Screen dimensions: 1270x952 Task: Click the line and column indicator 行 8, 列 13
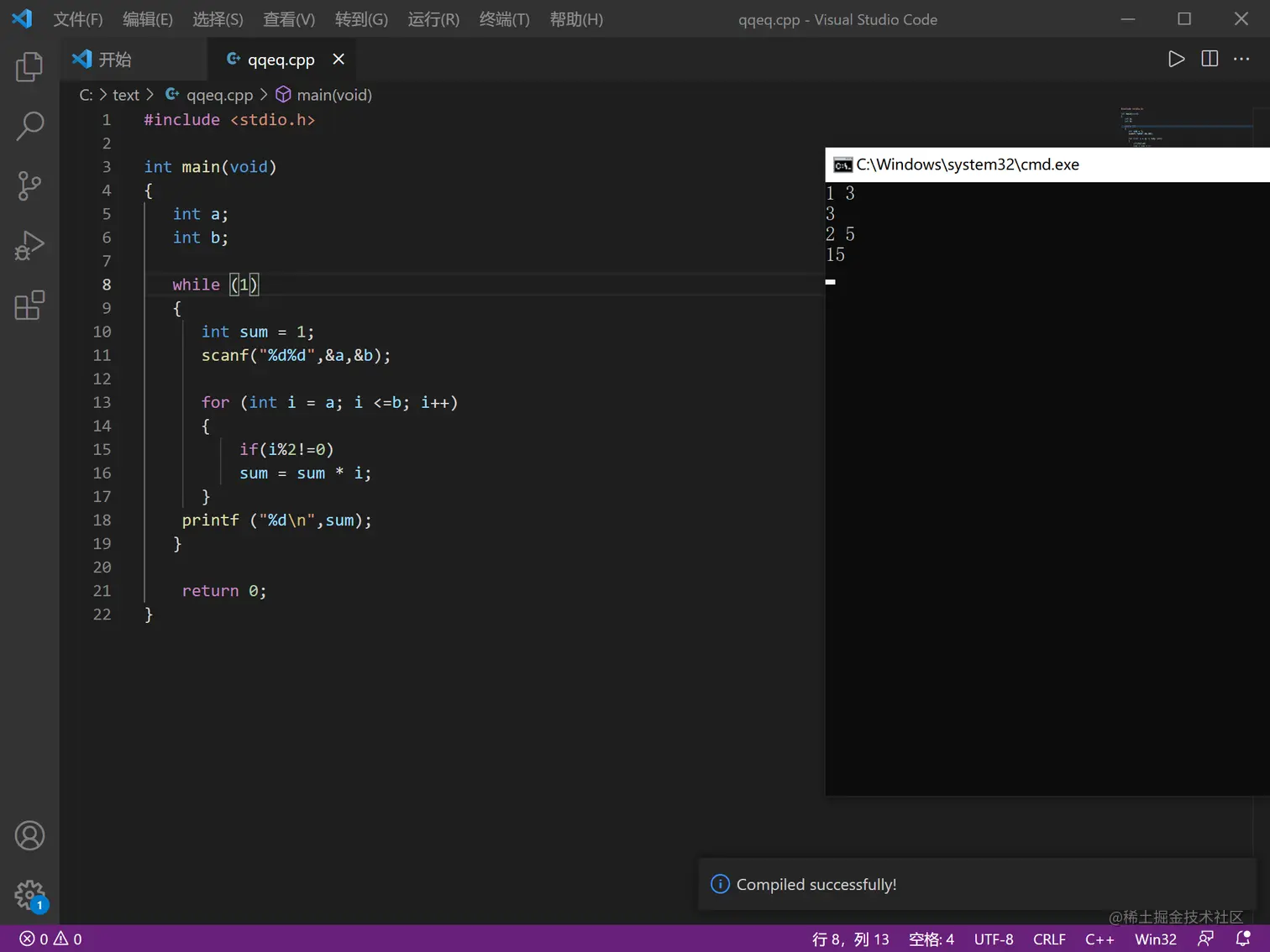tap(850, 939)
